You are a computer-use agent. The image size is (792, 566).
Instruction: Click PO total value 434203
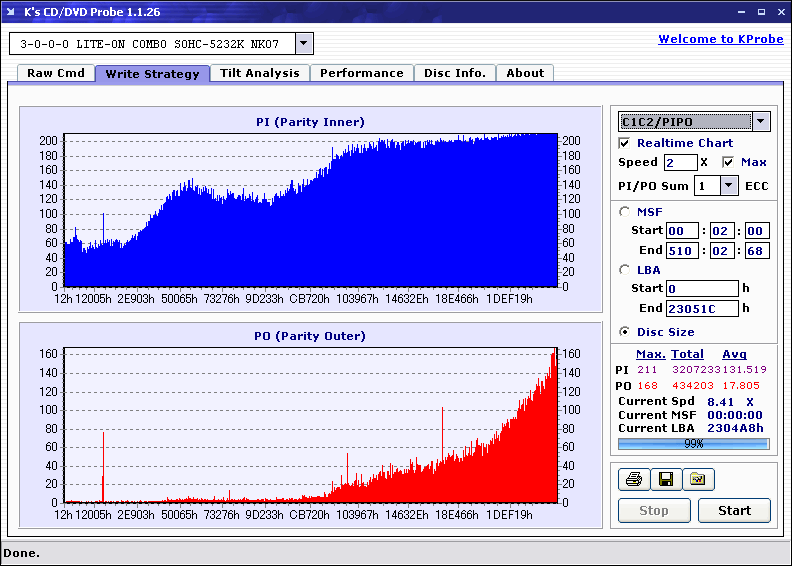point(692,385)
